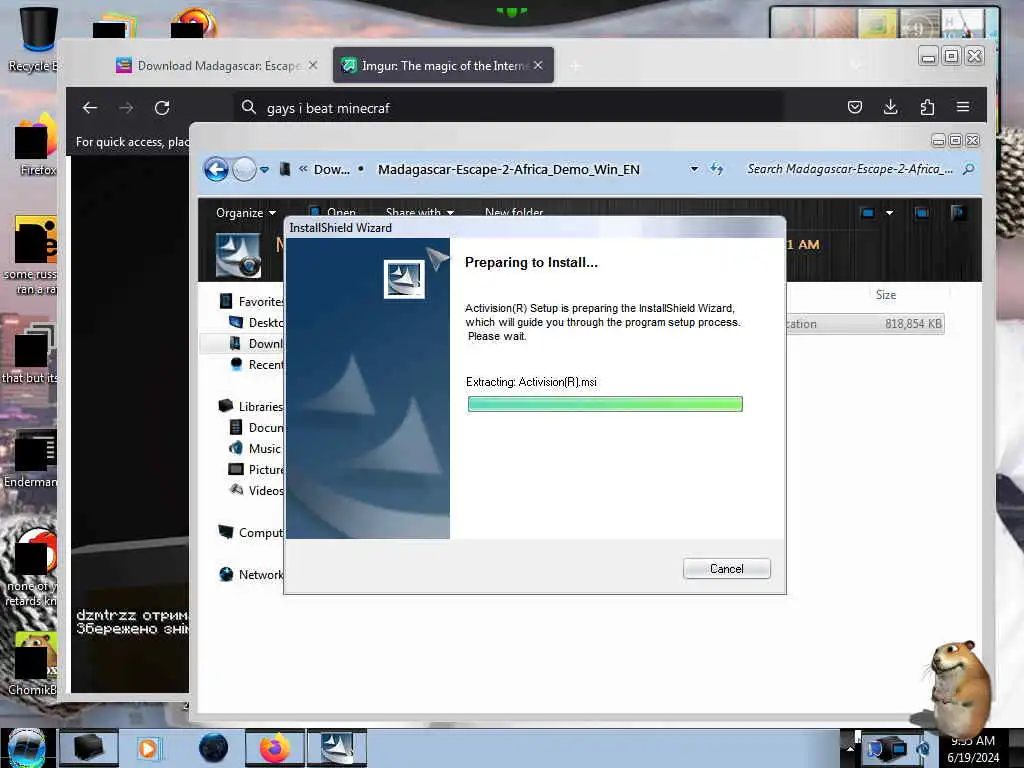Click the green extraction progress bar
Viewport: 1024px width, 768px height.
point(605,404)
